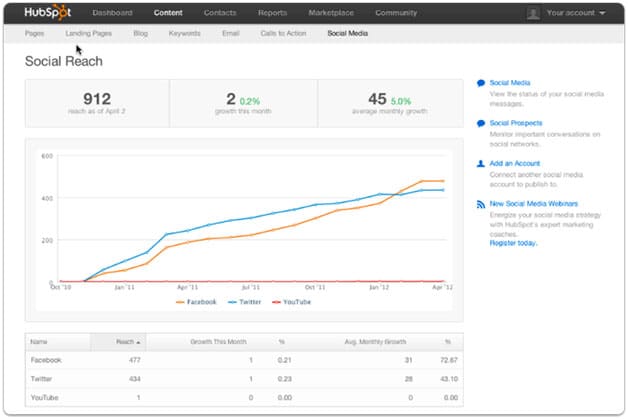Open the New Social Media Webinars link
The width and height of the screenshot is (628, 419).
pyautogui.click(x=533, y=203)
